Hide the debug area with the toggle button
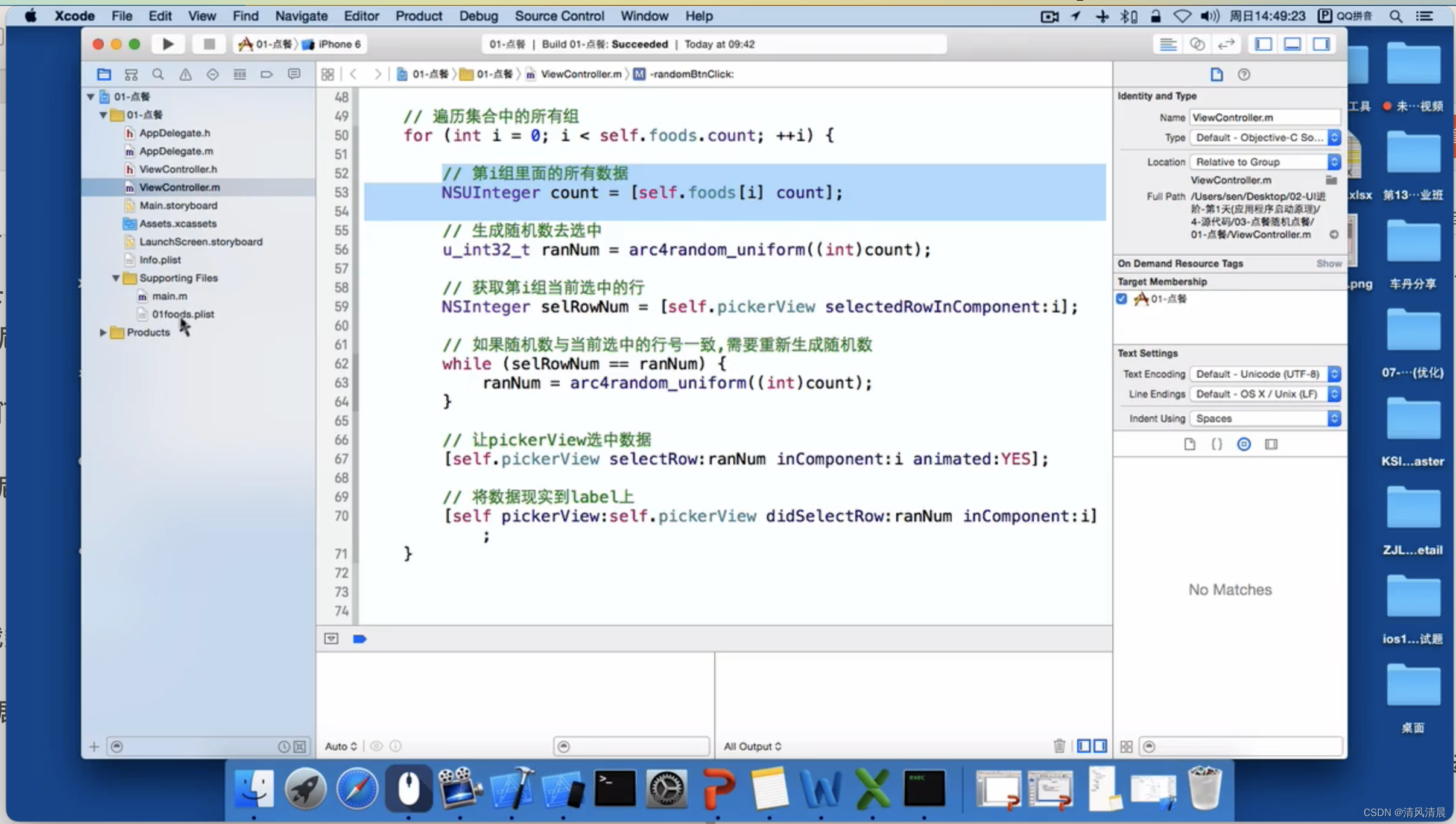The height and width of the screenshot is (824, 1456). [x=331, y=639]
